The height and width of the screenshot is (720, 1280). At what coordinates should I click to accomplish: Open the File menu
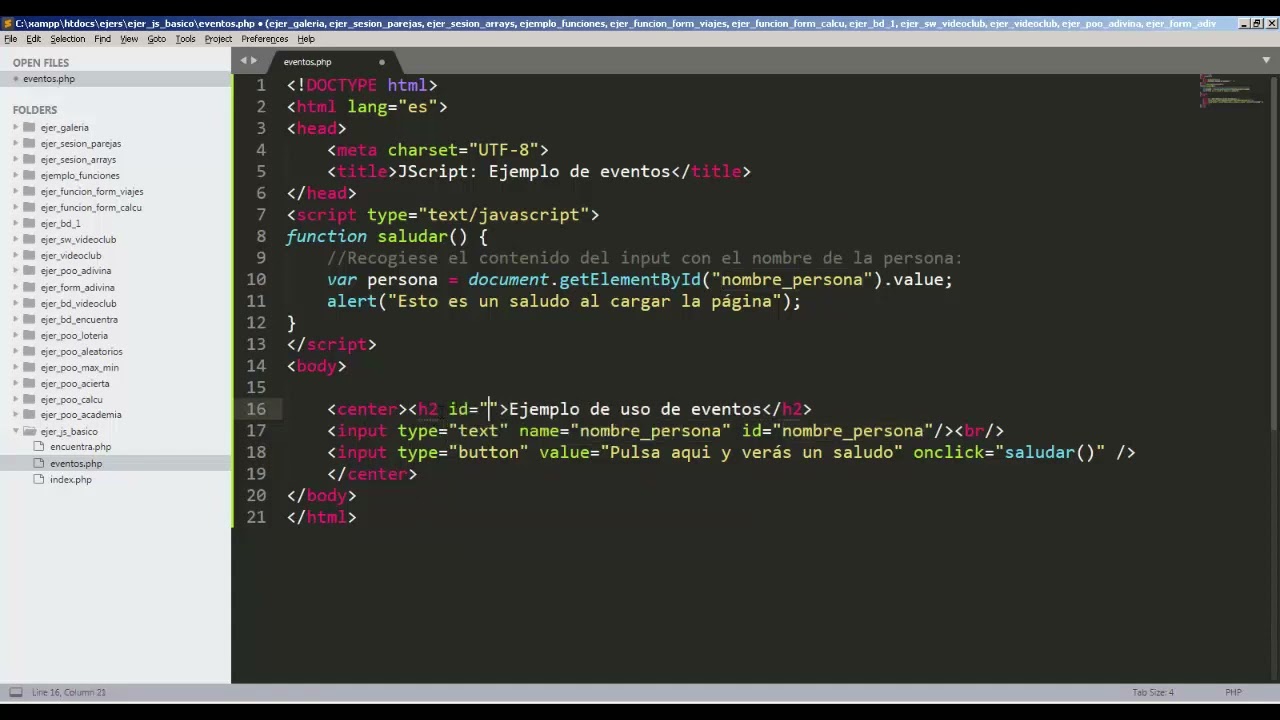(x=10, y=39)
